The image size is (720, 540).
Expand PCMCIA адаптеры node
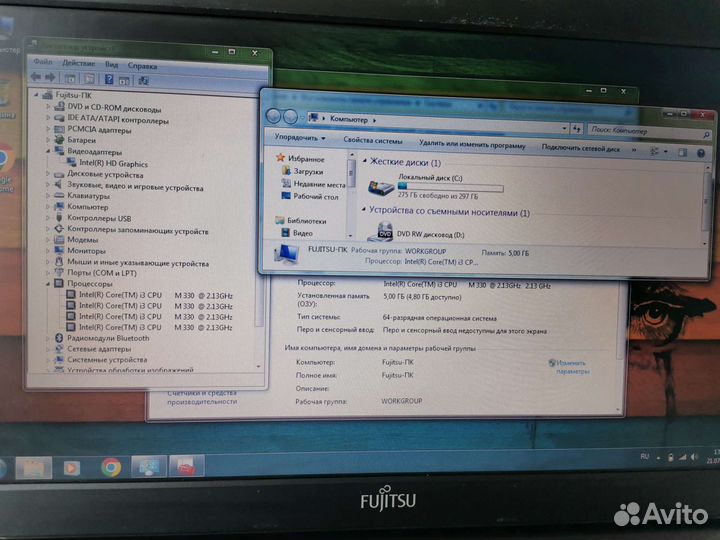pos(48,129)
